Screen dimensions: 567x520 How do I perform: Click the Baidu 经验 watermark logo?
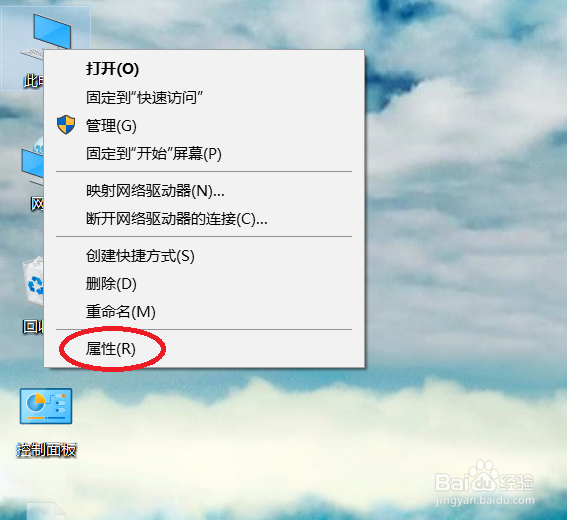[x=485, y=478]
